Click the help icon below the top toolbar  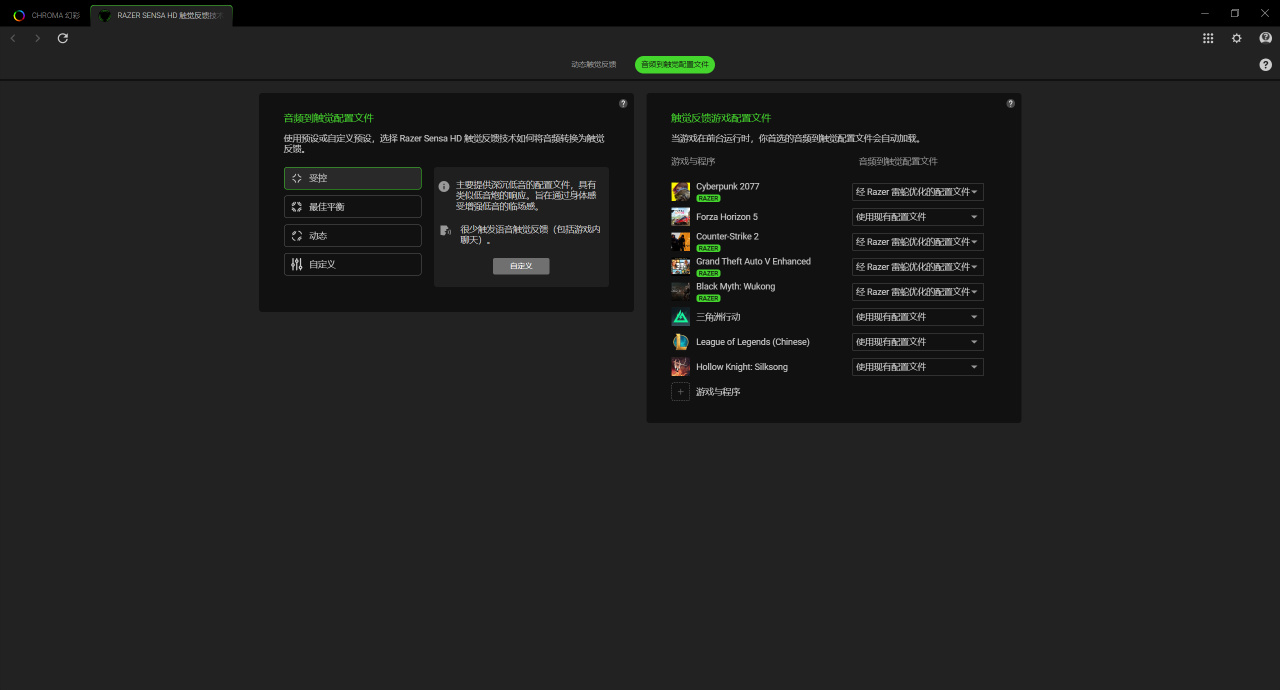[x=1265, y=64]
